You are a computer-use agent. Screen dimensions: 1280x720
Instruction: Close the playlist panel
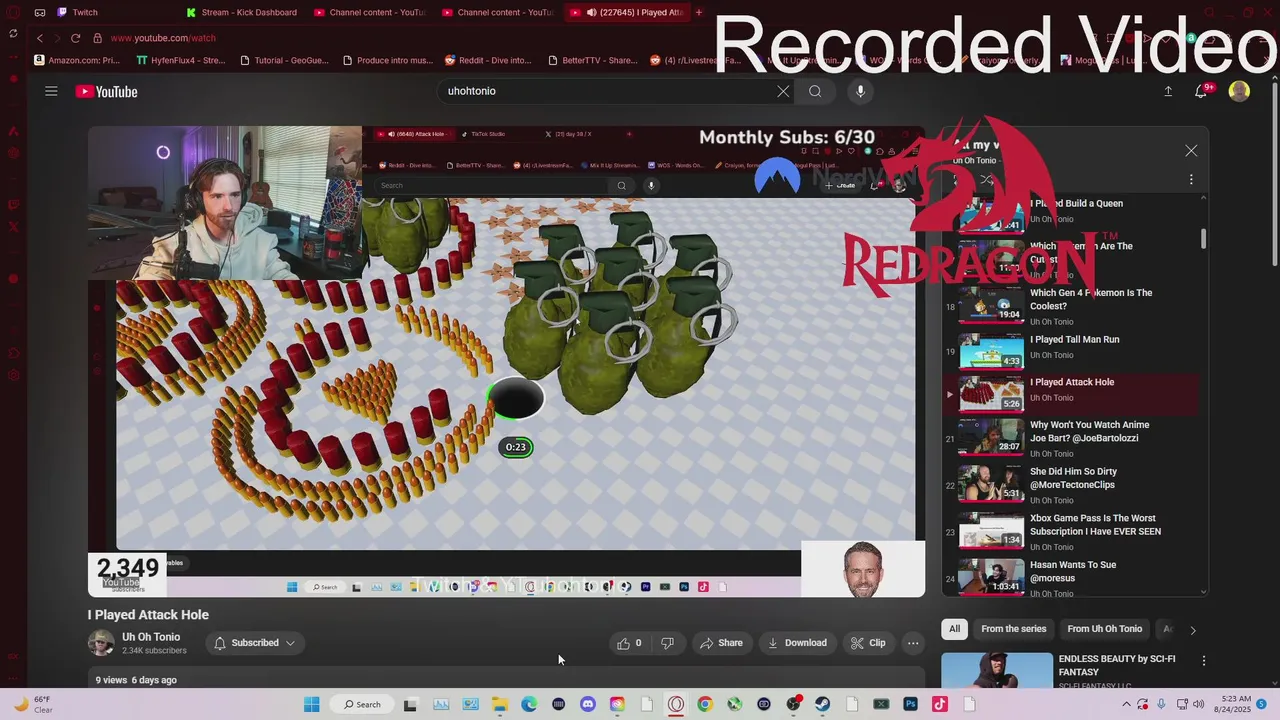coord(1191,151)
